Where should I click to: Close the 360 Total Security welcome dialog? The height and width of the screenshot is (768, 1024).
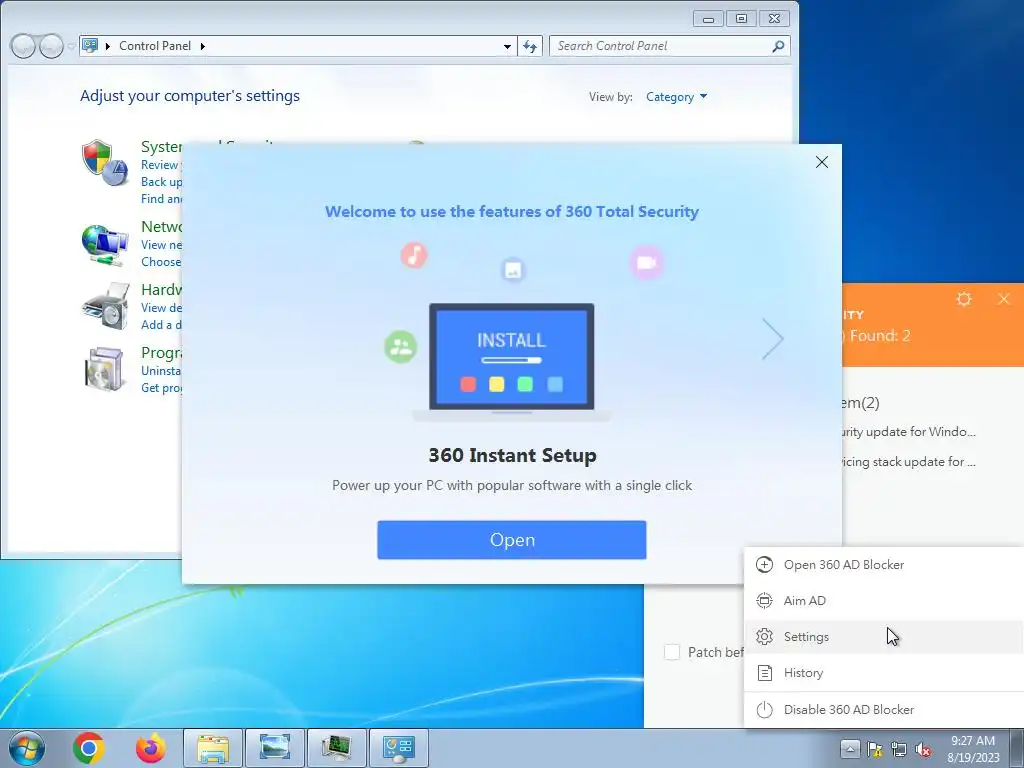point(822,162)
